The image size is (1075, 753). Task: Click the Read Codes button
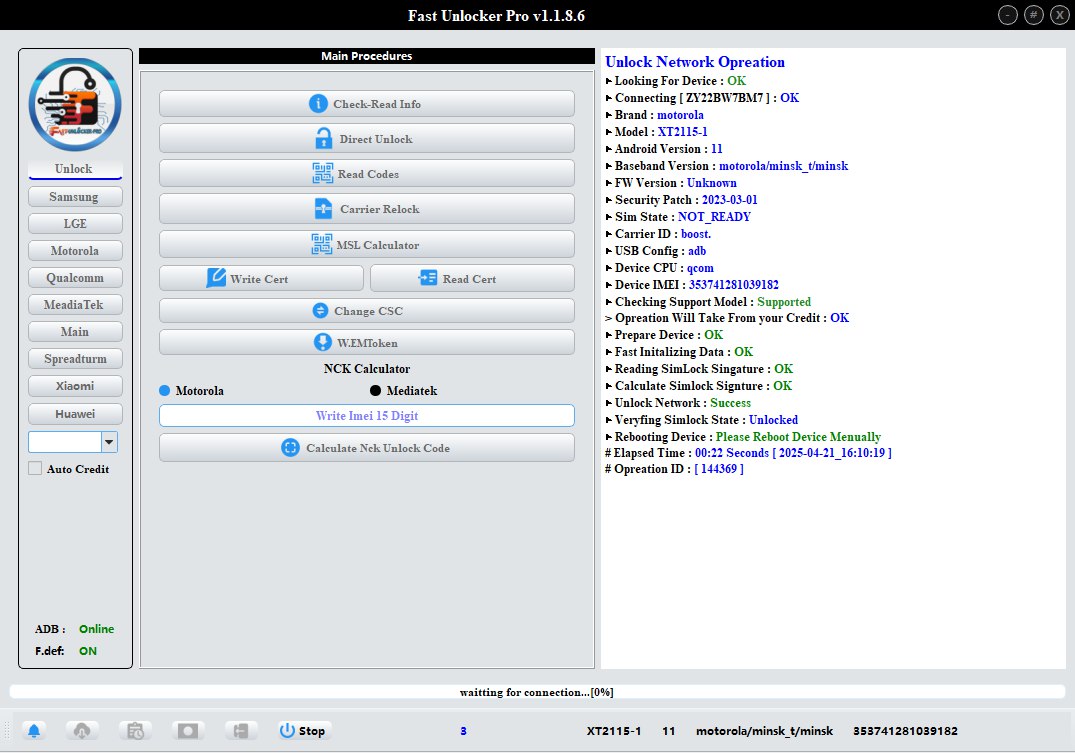pyautogui.click(x=366, y=174)
